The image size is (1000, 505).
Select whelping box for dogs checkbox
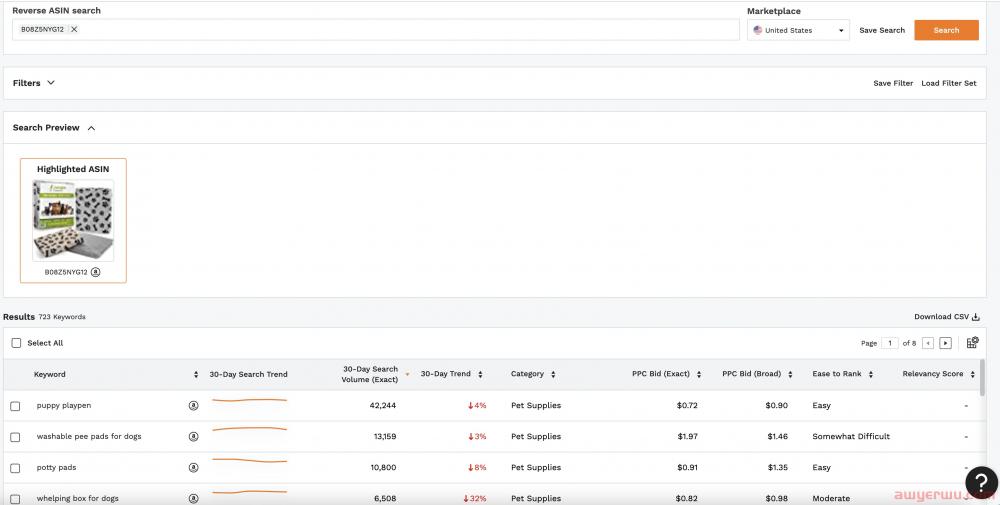(15, 499)
